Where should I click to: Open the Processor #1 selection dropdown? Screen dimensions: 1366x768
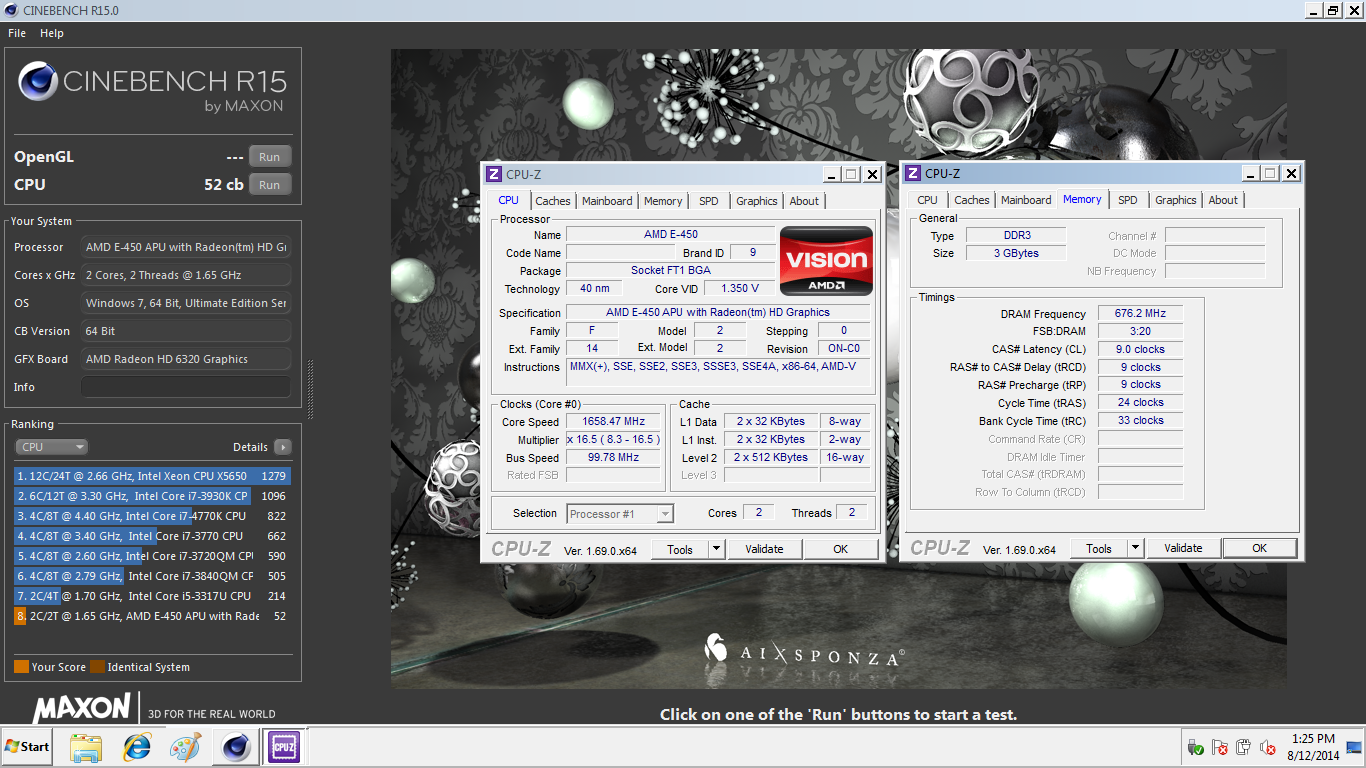(x=620, y=514)
